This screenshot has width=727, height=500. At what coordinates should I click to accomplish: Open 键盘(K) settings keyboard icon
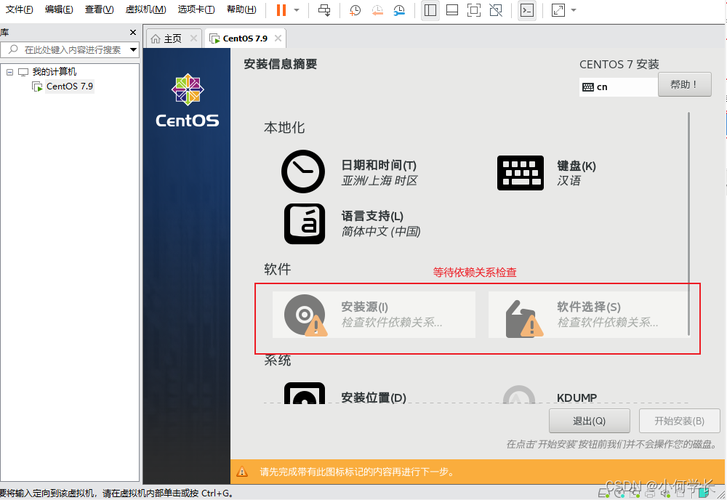pyautogui.click(x=520, y=173)
